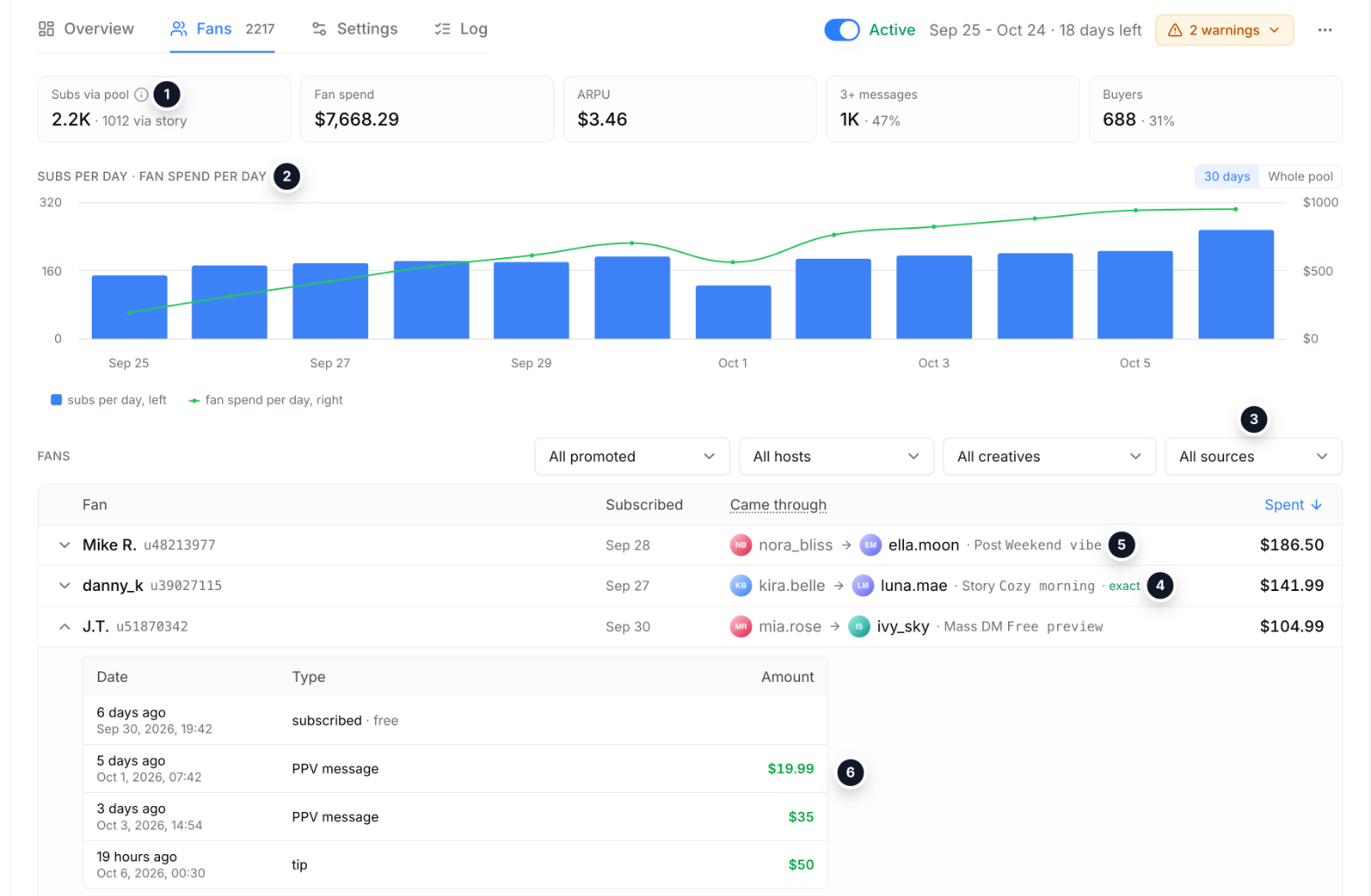Switch to the Fans tab
Screen dimensions: 1371x896
[x=222, y=29]
